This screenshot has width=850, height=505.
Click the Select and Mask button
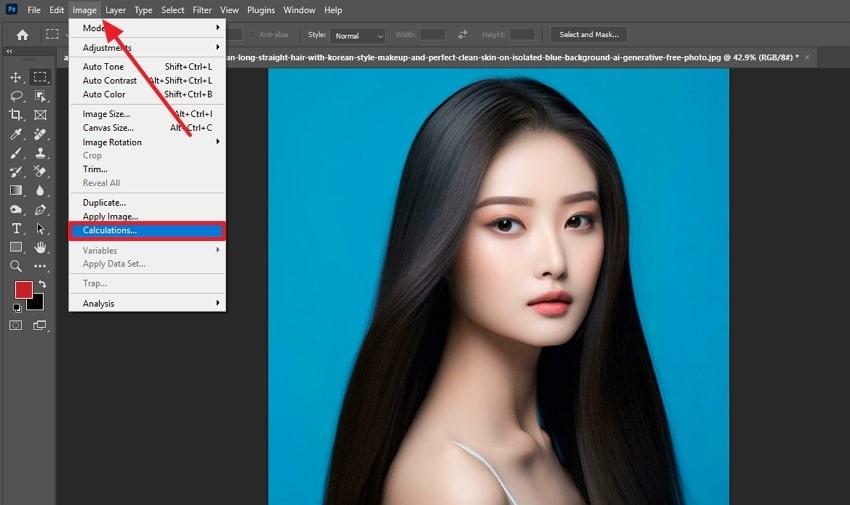pyautogui.click(x=589, y=35)
